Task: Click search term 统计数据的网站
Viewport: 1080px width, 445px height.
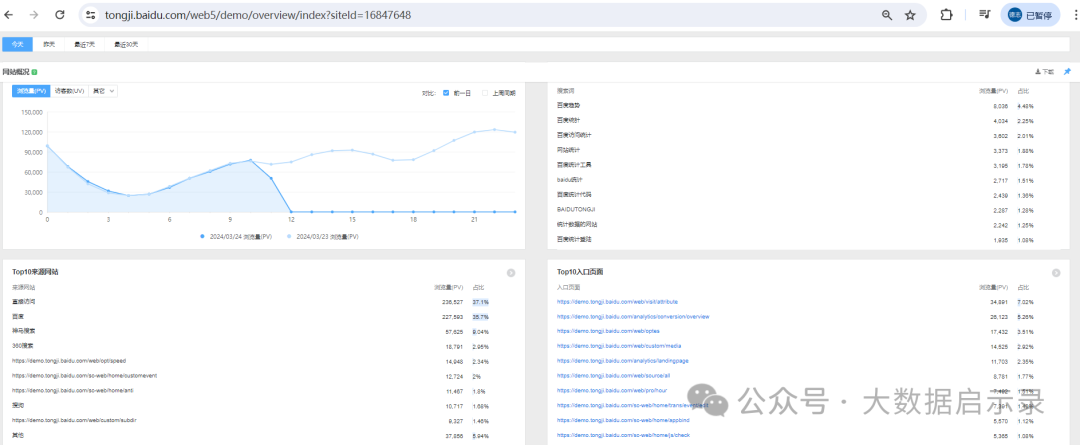Action: 577,224
